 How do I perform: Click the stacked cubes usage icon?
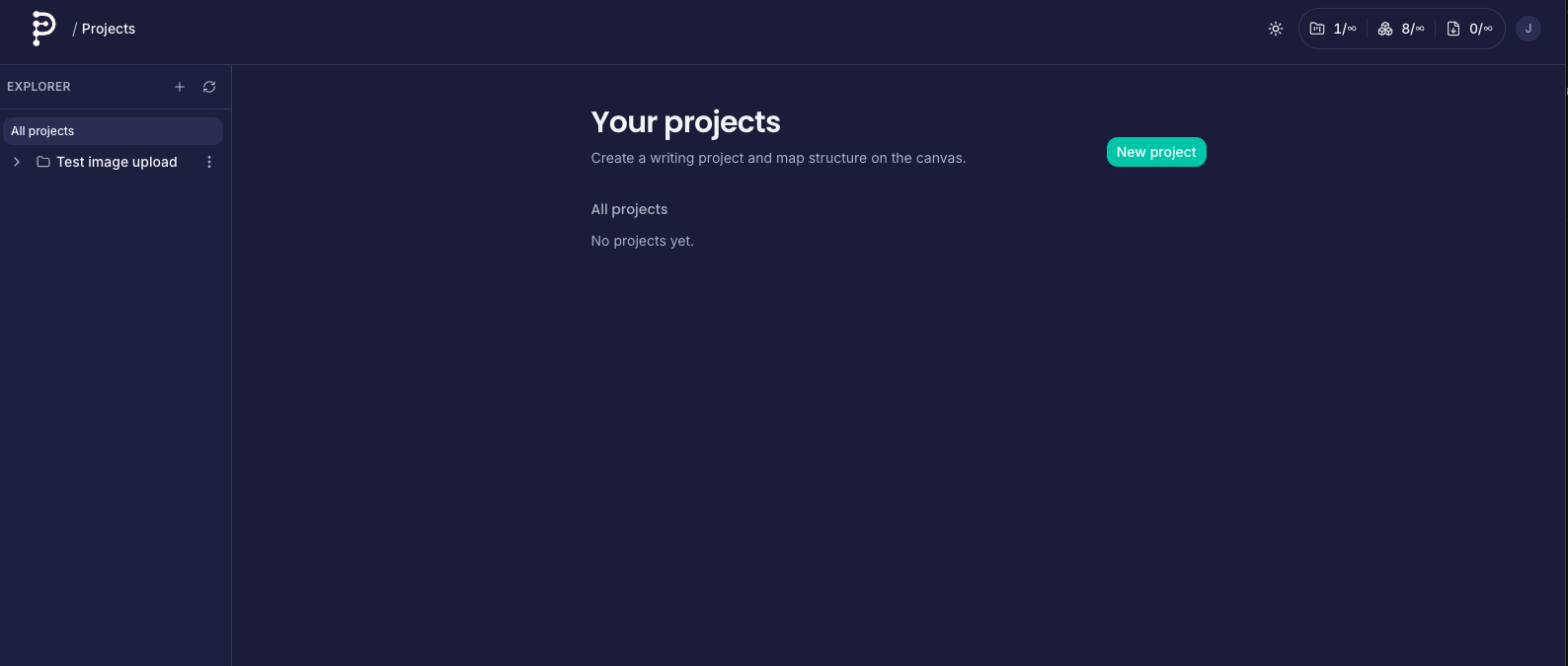click(1385, 29)
